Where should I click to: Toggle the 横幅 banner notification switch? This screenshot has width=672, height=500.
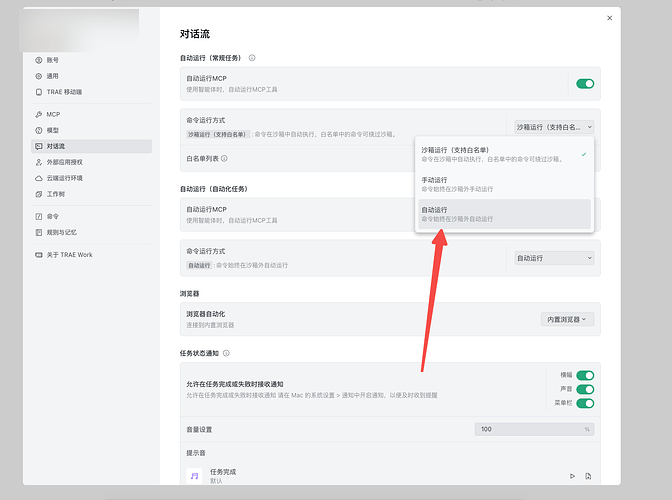[585, 375]
